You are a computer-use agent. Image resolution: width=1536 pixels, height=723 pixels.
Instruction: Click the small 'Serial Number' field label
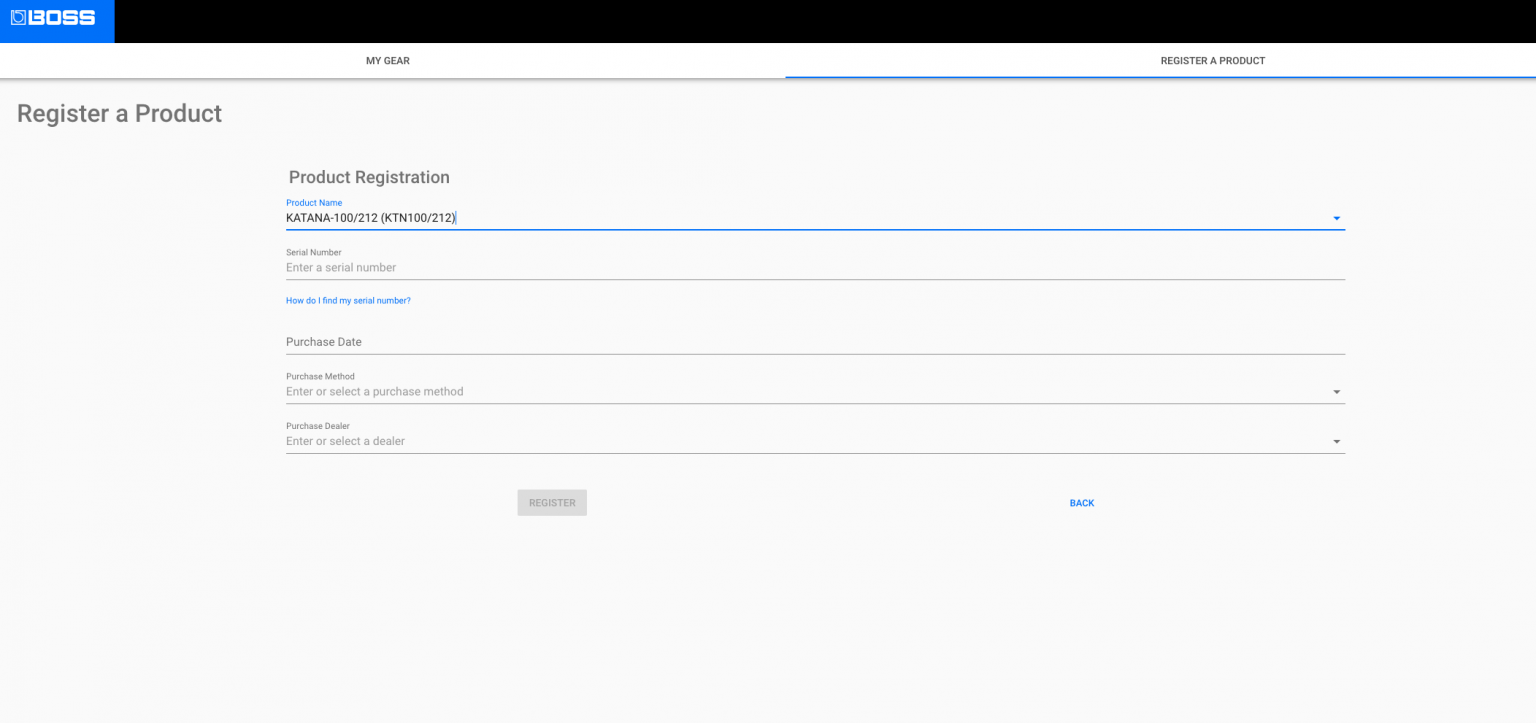click(x=313, y=253)
